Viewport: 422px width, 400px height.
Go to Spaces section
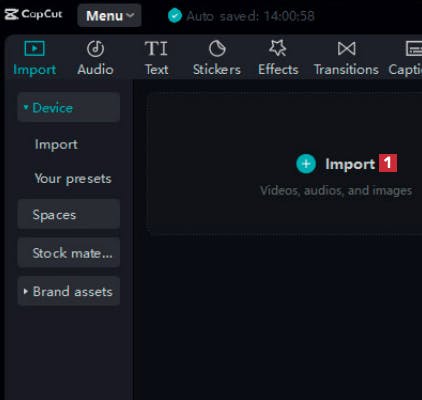(69, 214)
